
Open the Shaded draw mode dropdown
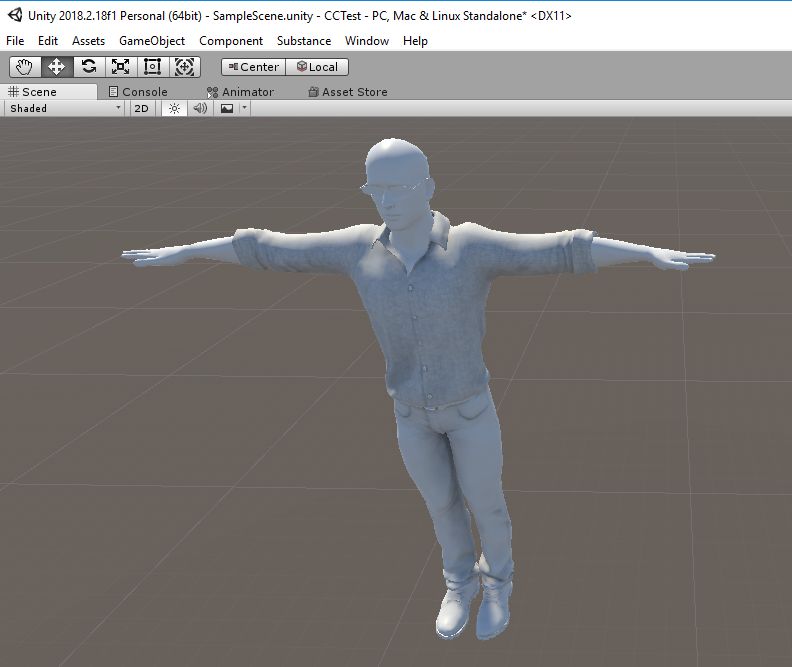coord(65,108)
